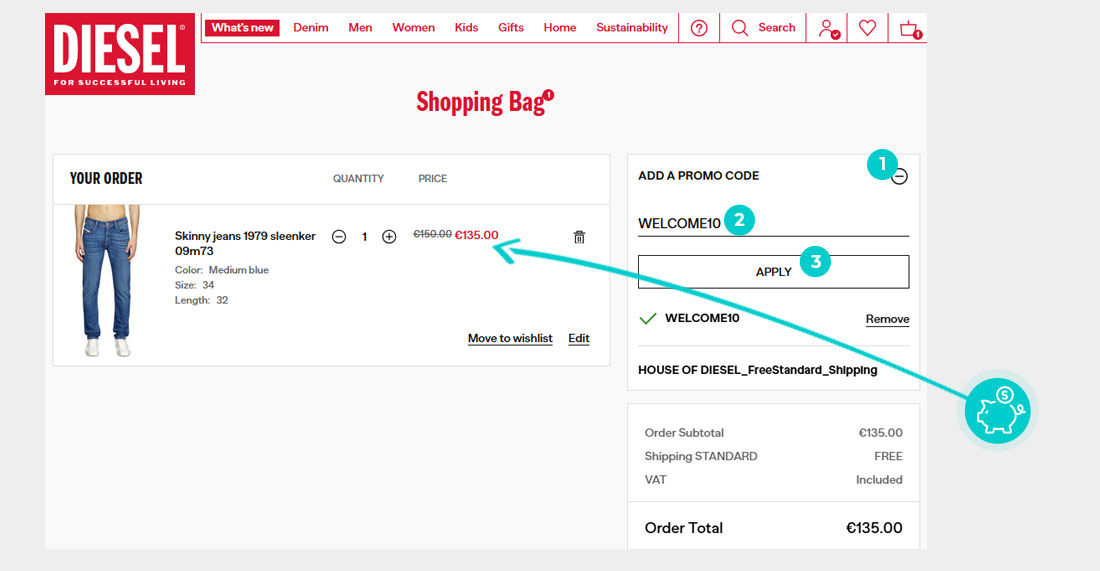Open the help question mark icon
The image size is (1100, 571).
[x=699, y=28]
